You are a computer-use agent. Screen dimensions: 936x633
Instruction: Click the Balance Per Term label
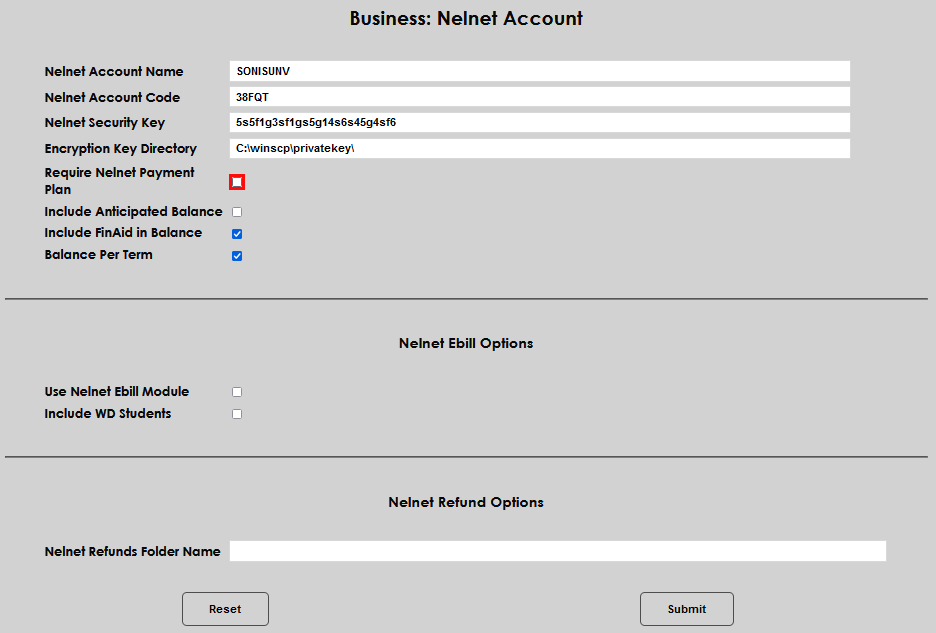coord(98,254)
